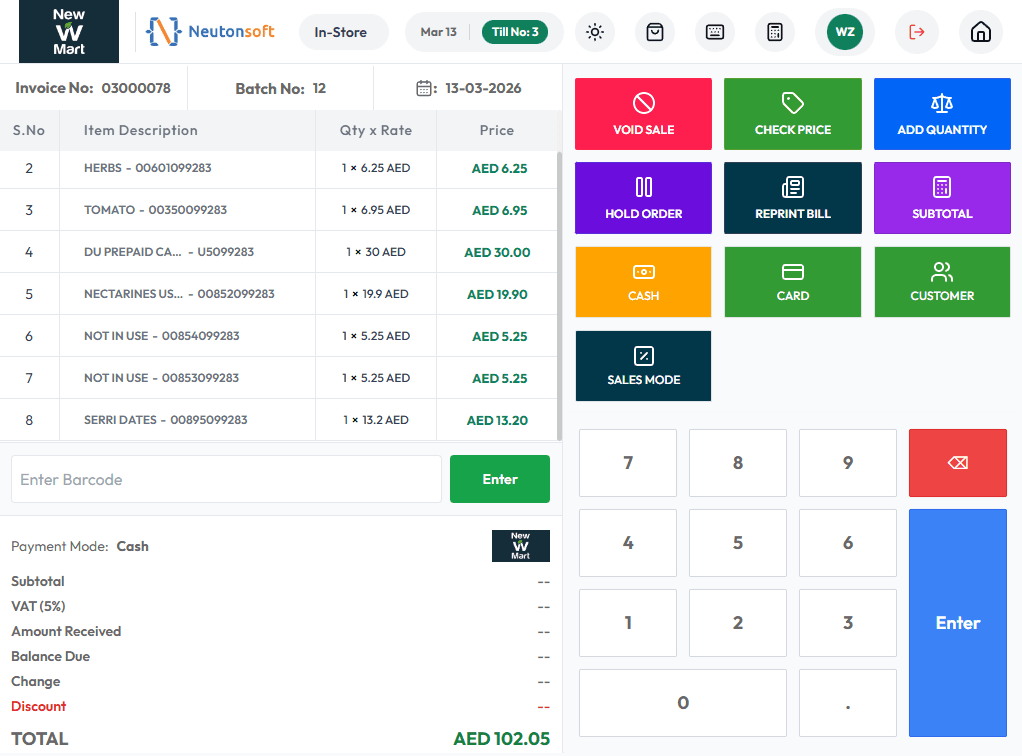The height and width of the screenshot is (756, 1022).
Task: Put order on hold with HOLD ORDER
Action: pyautogui.click(x=643, y=198)
